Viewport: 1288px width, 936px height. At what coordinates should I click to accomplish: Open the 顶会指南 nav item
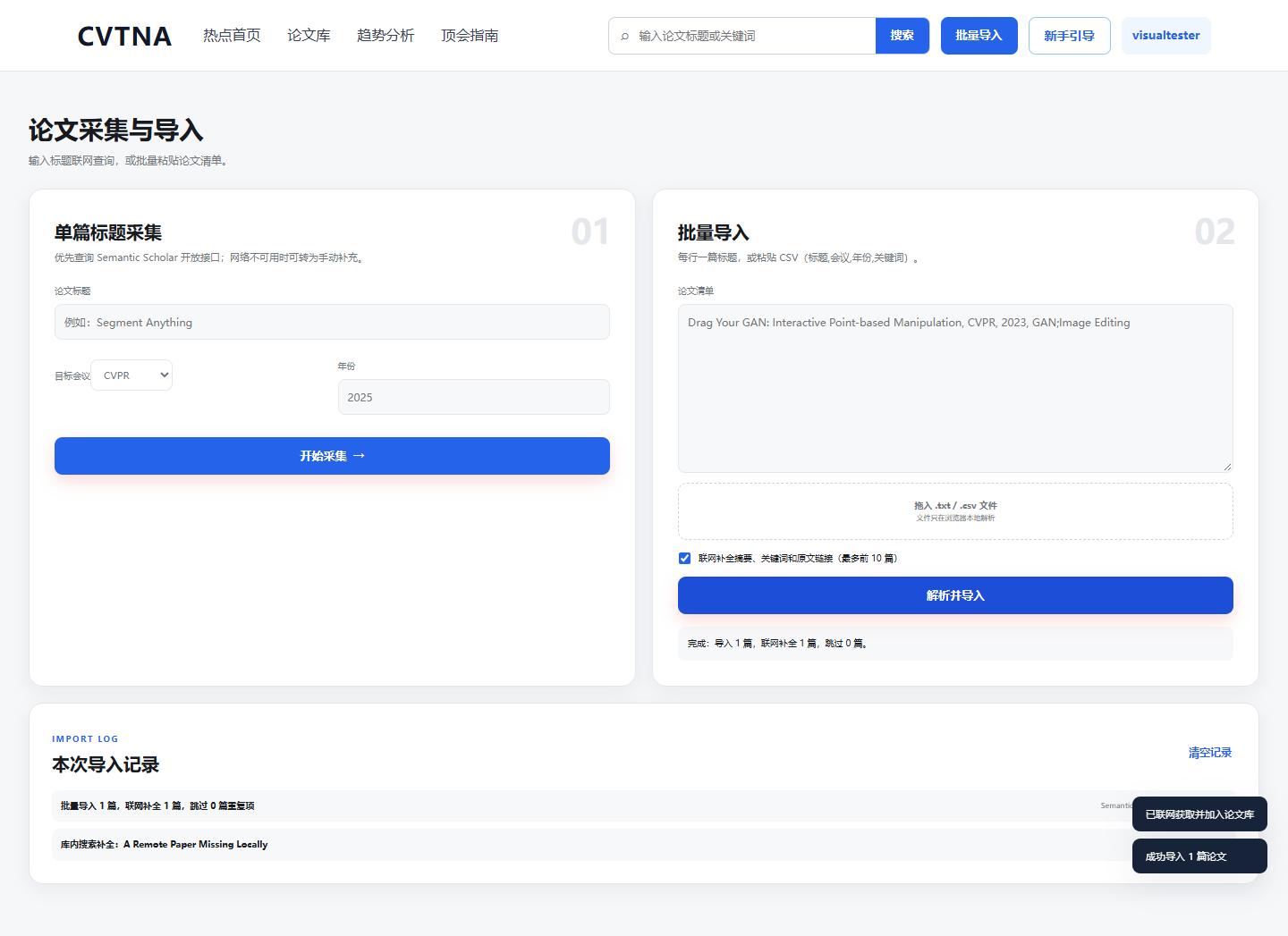(x=470, y=36)
